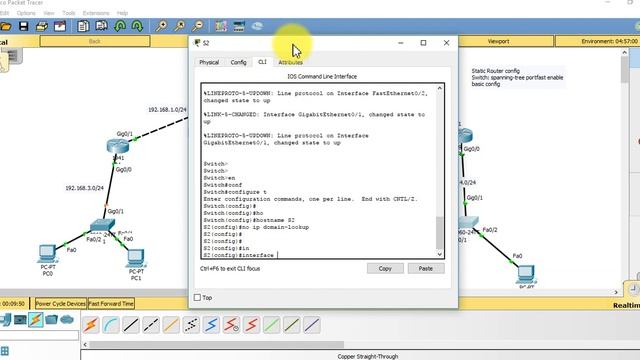Open the drawing palette icon

coord(221,27)
